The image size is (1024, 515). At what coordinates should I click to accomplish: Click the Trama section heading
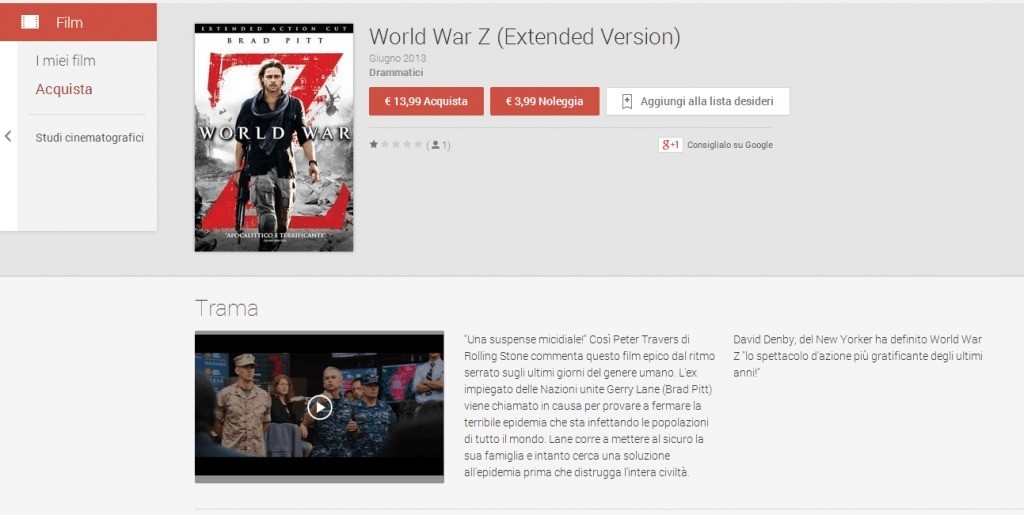click(226, 308)
